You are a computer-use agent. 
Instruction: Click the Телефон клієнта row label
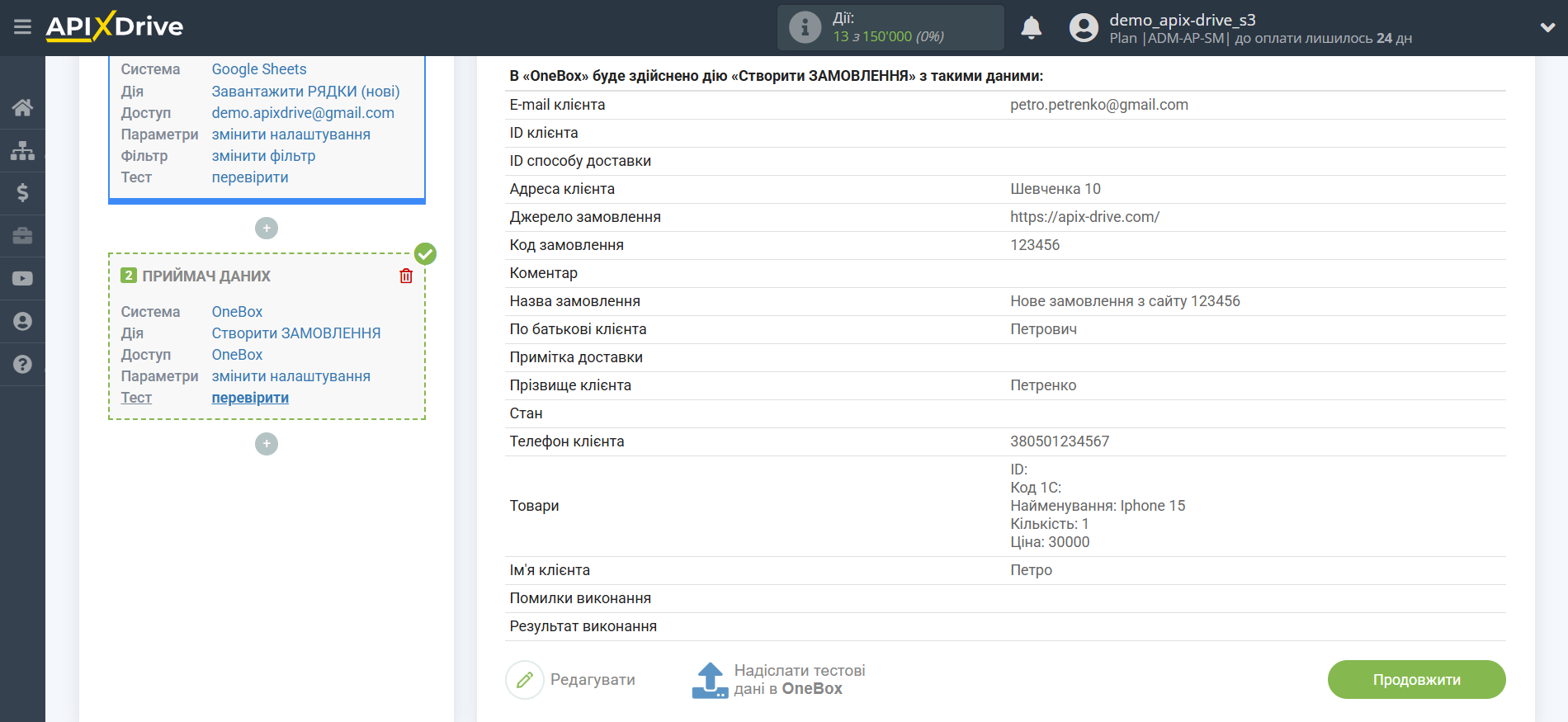[566, 441]
